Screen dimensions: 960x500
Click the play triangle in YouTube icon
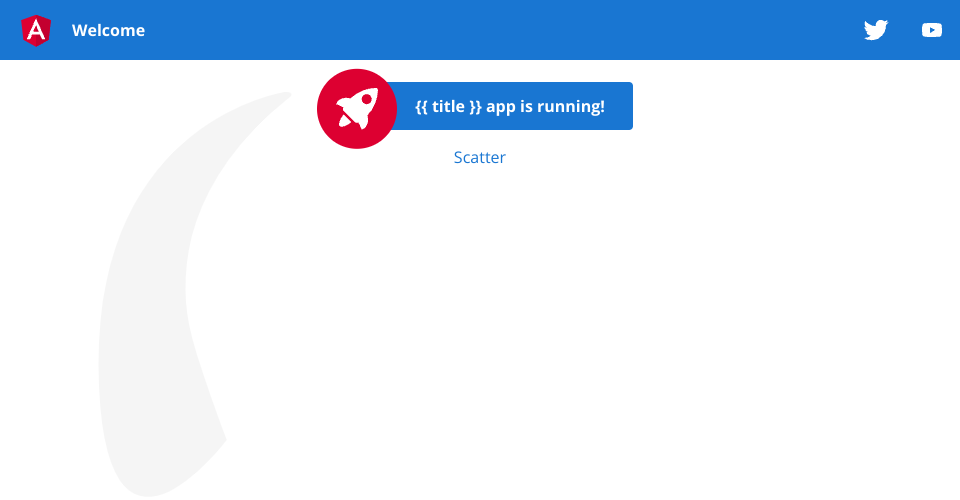(932, 30)
